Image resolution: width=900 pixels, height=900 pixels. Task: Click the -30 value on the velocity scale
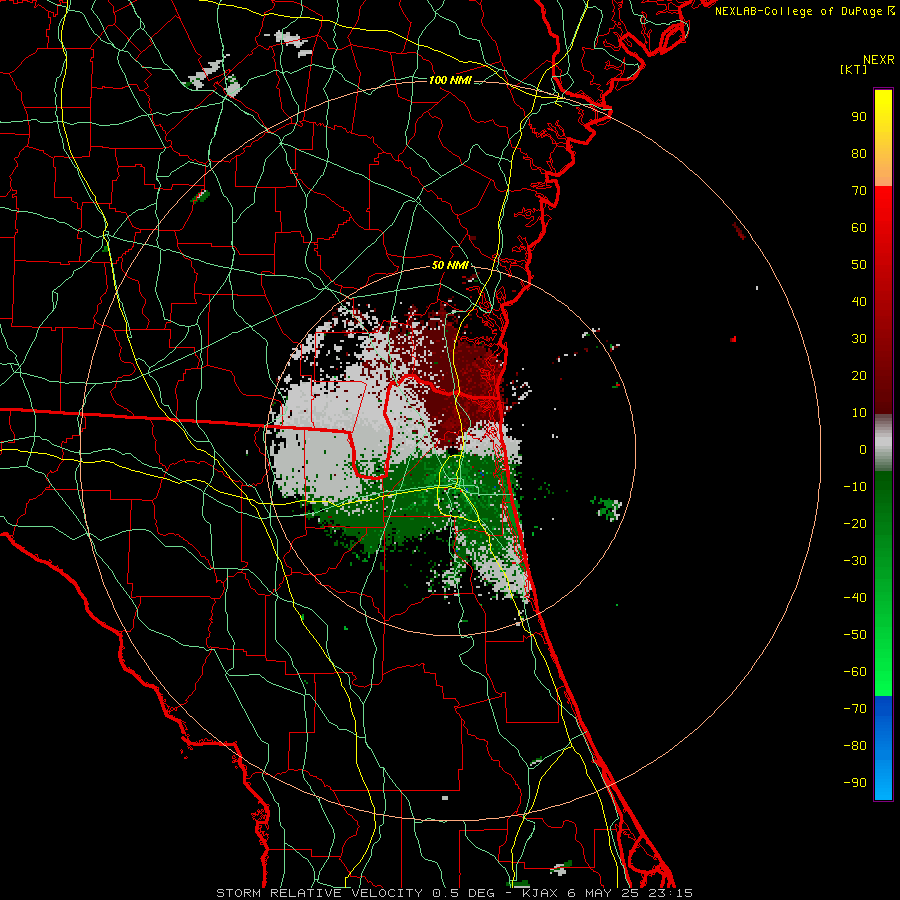[855, 561]
